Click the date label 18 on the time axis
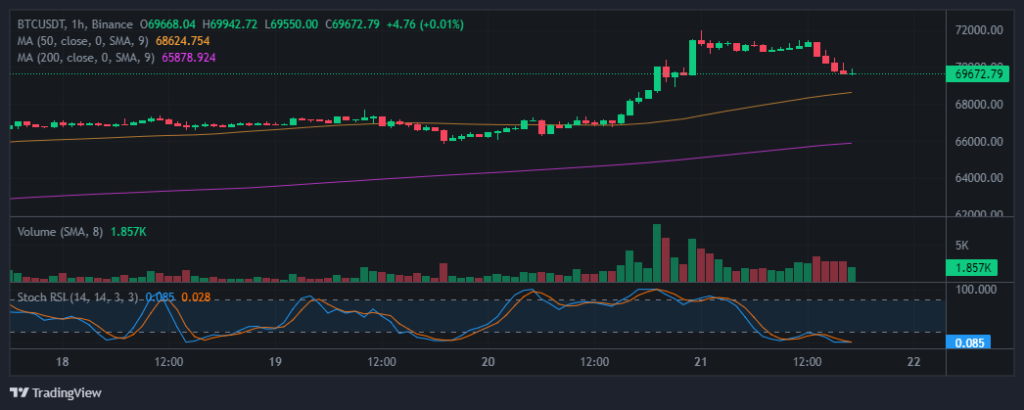This screenshot has height=410, width=1024. [62, 362]
